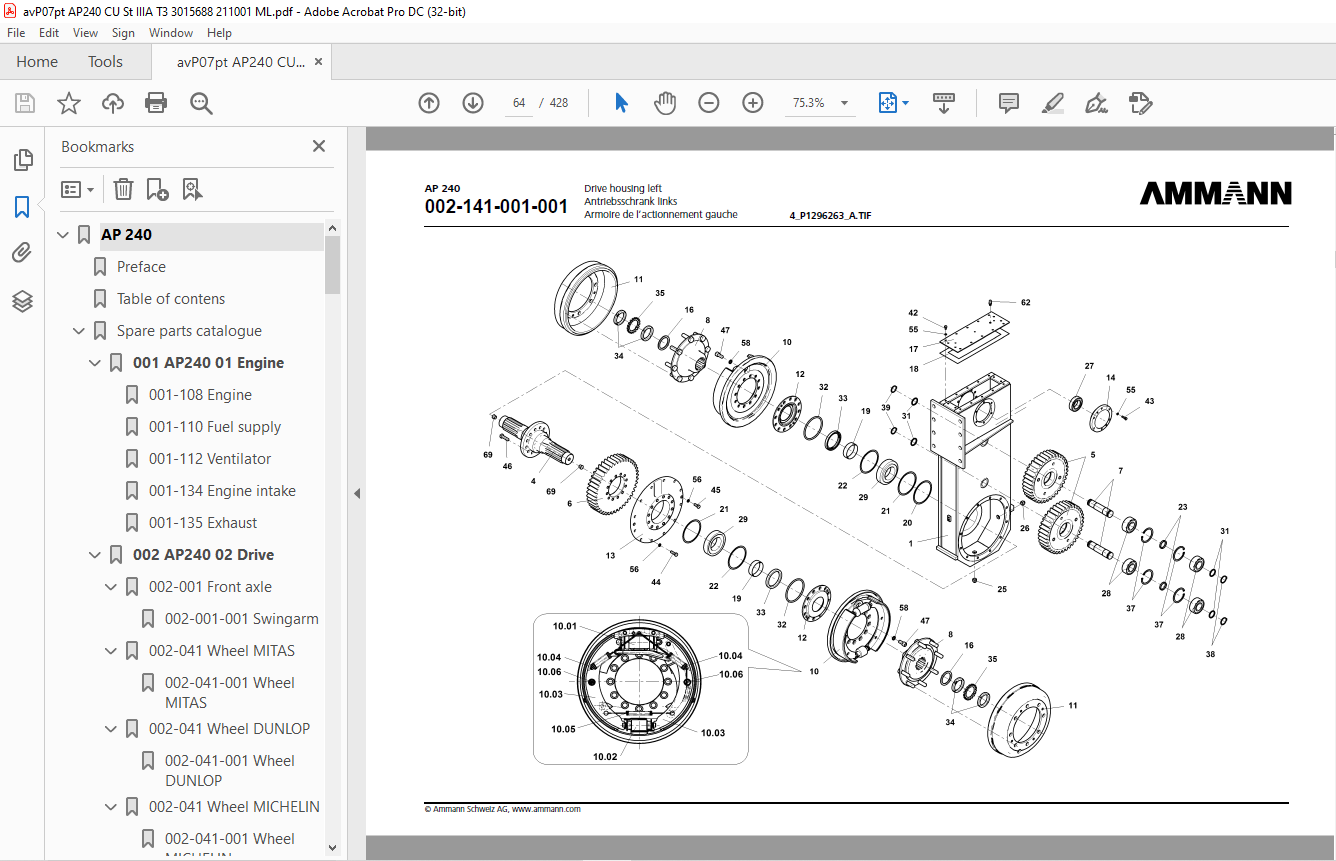Open the 001-135 Exhaust bookmark
1336x861 pixels.
203,523
